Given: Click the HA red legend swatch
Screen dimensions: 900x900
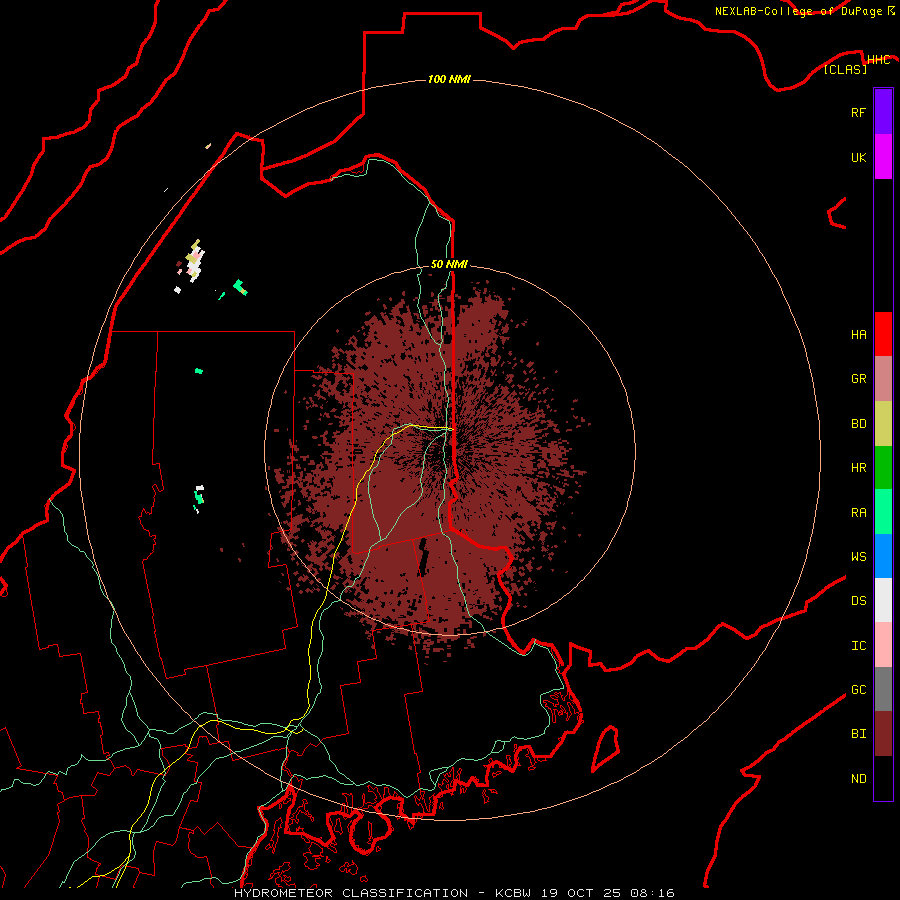Looking at the screenshot, I should 883,334.
